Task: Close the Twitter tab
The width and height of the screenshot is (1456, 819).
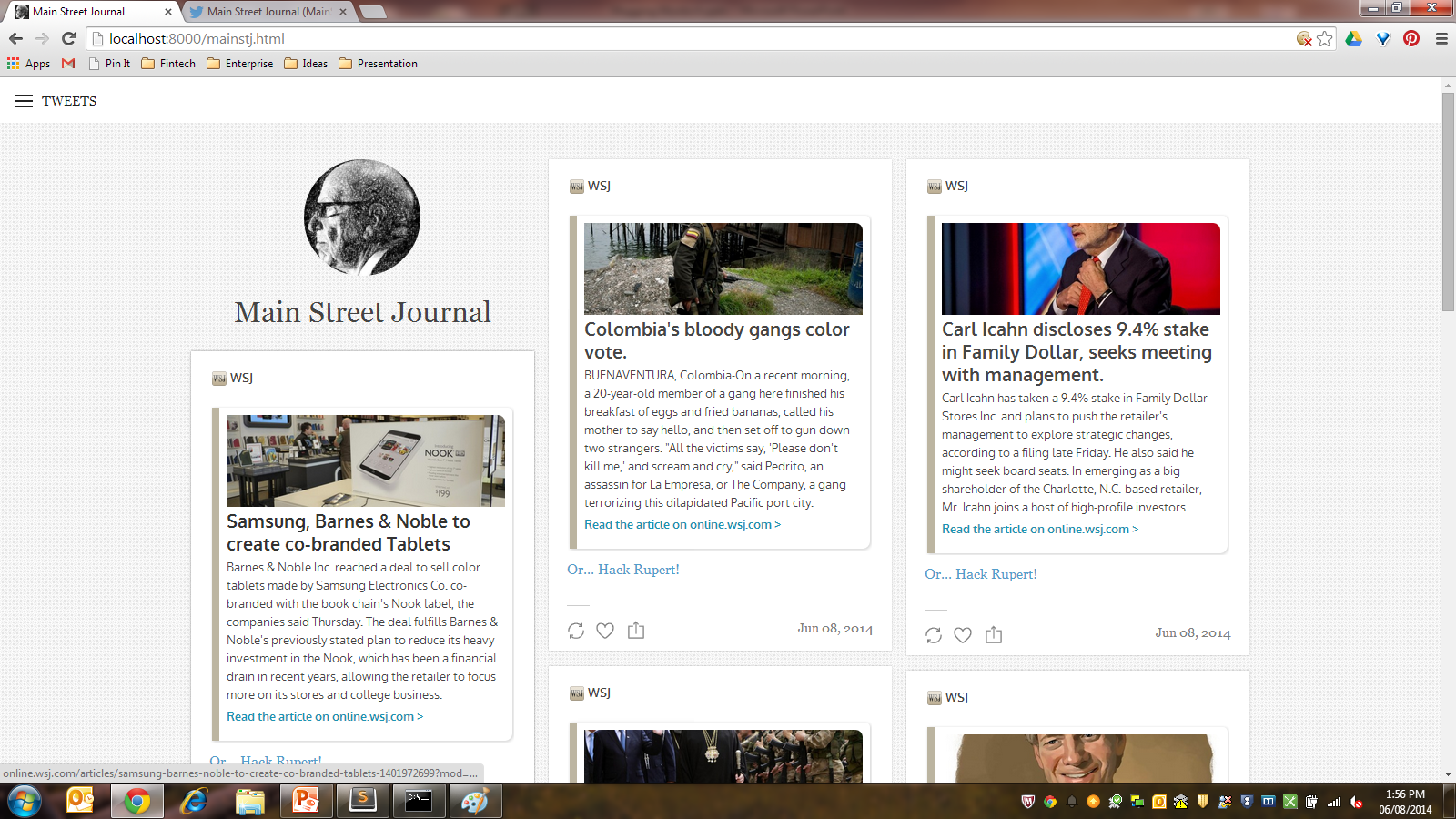Action: pyautogui.click(x=343, y=12)
